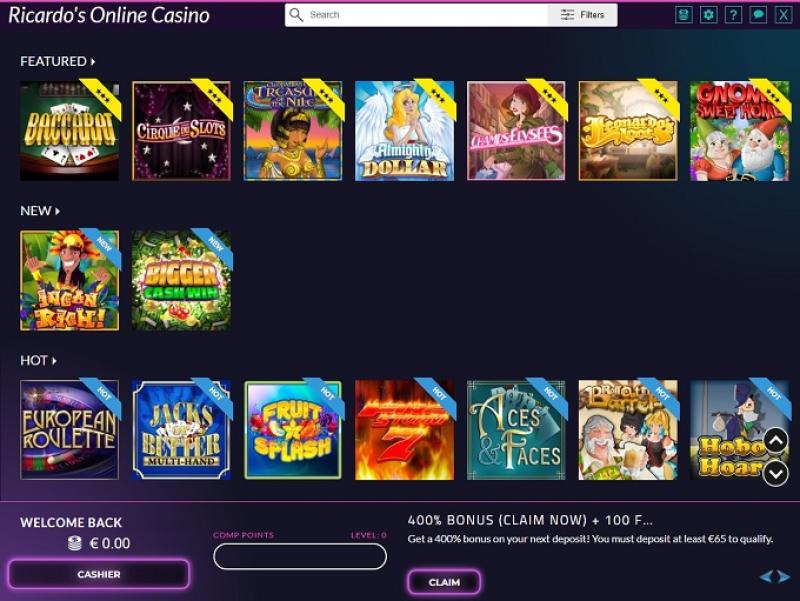Open the cashier chips icon in top bar
The height and width of the screenshot is (601, 800).
click(684, 15)
